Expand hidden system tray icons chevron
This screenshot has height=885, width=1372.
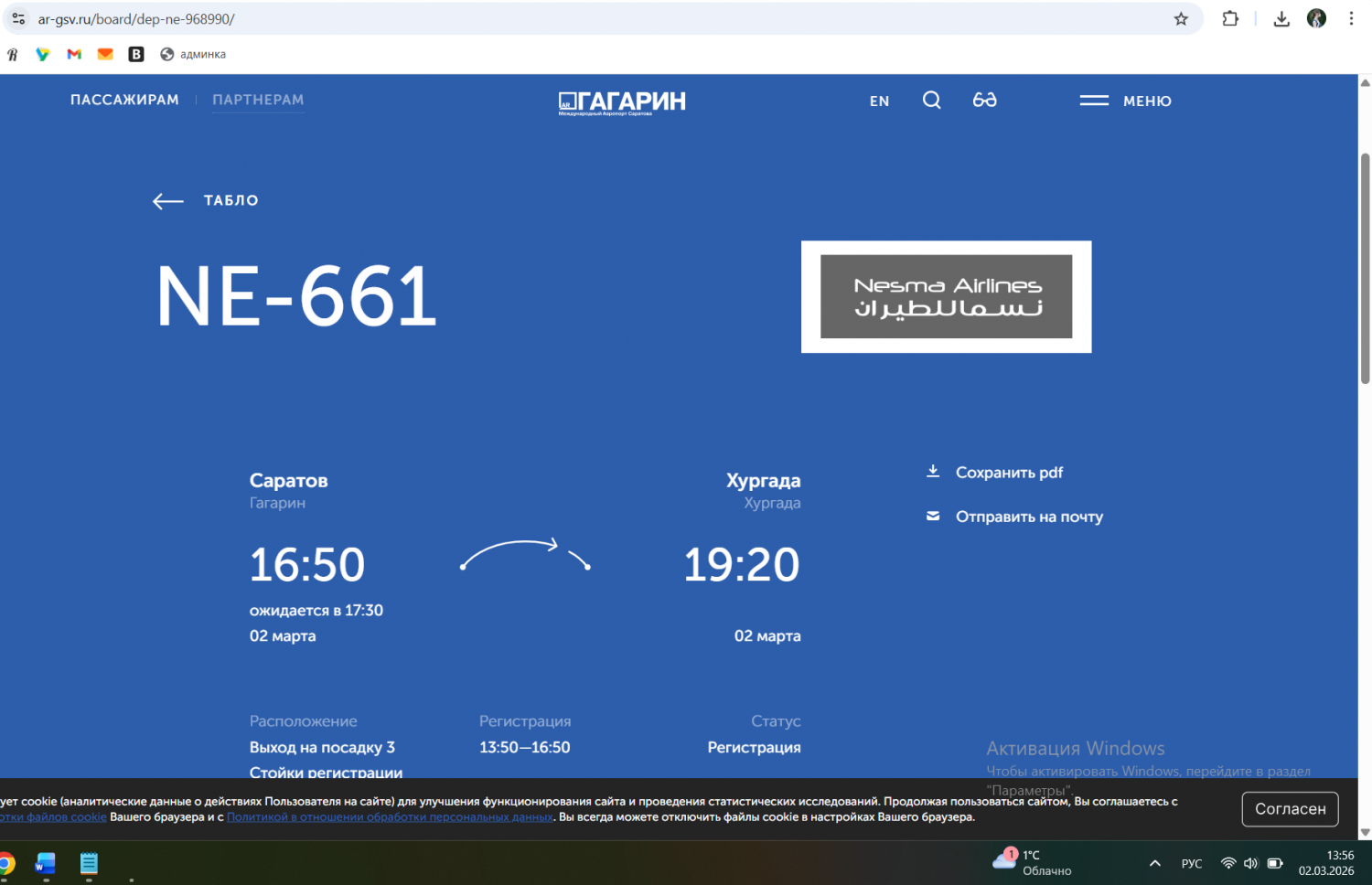tap(1154, 863)
